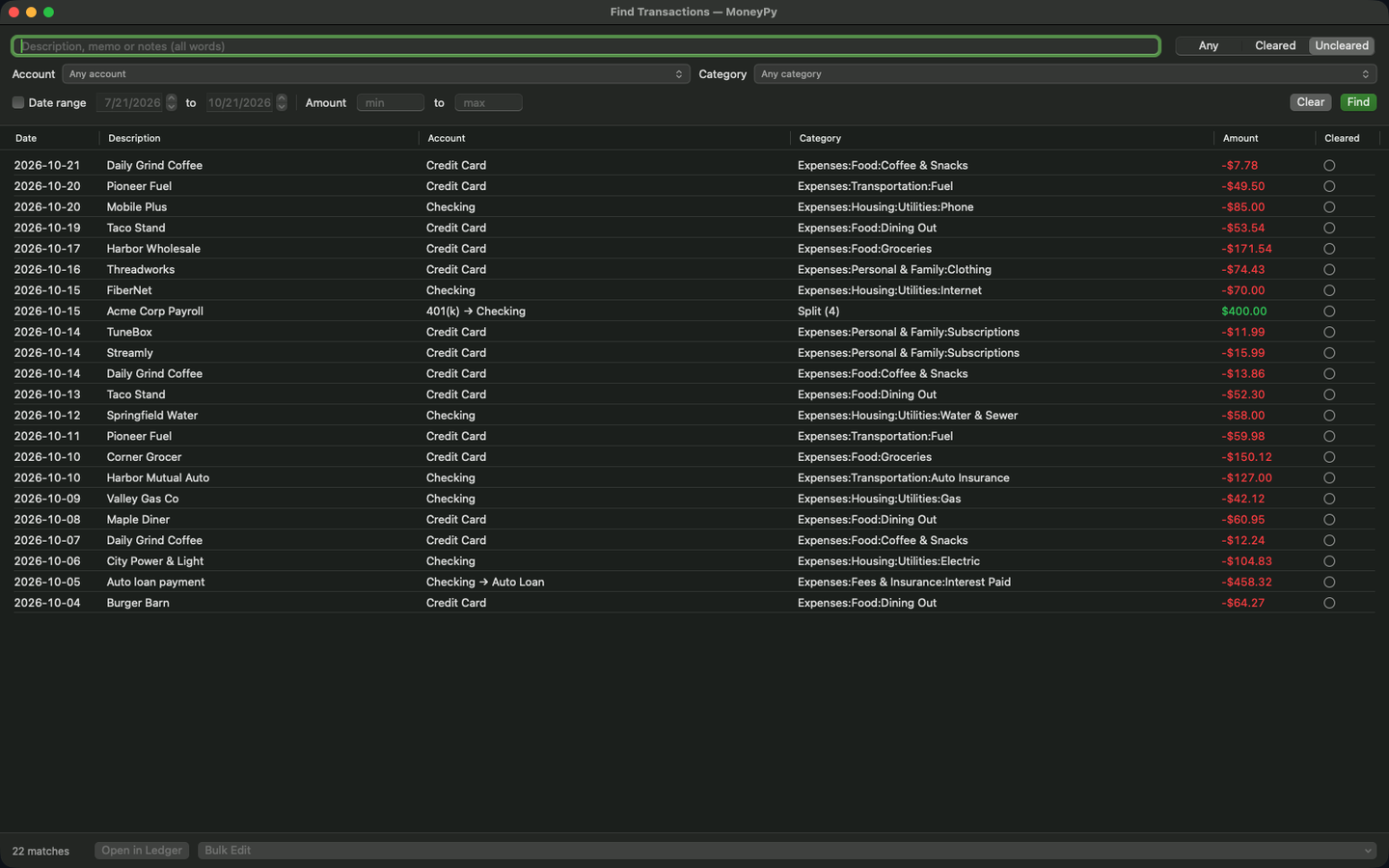Image resolution: width=1389 pixels, height=868 pixels.
Task: Click the 401(k) → Checking account cell
Action: pyautogui.click(x=476, y=312)
